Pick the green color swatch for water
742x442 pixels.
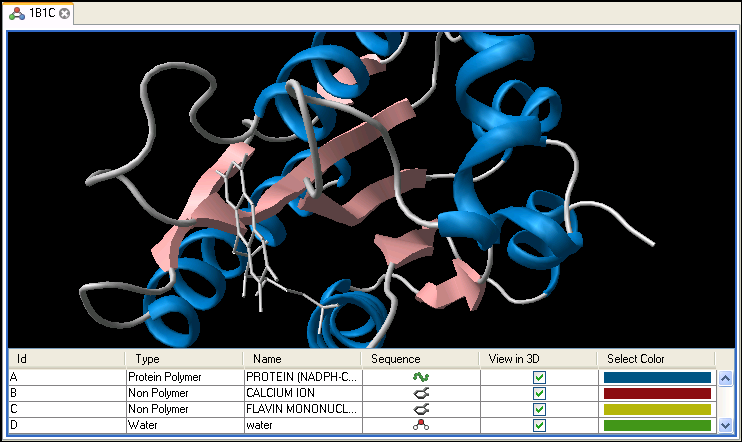657,425
